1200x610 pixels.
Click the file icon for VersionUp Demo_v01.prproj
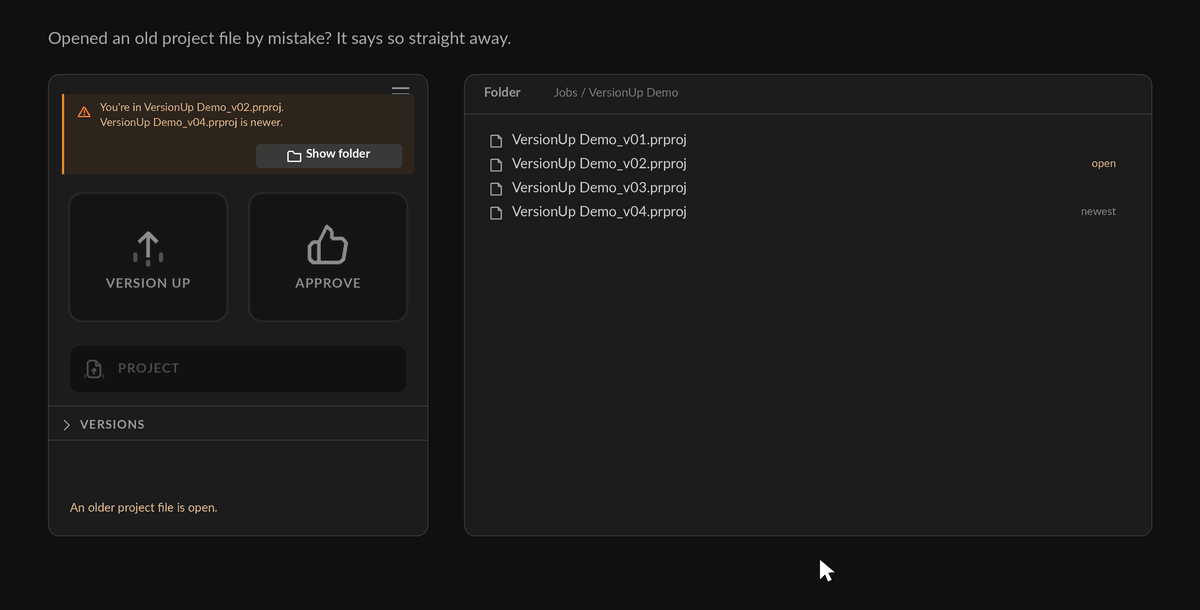496,141
